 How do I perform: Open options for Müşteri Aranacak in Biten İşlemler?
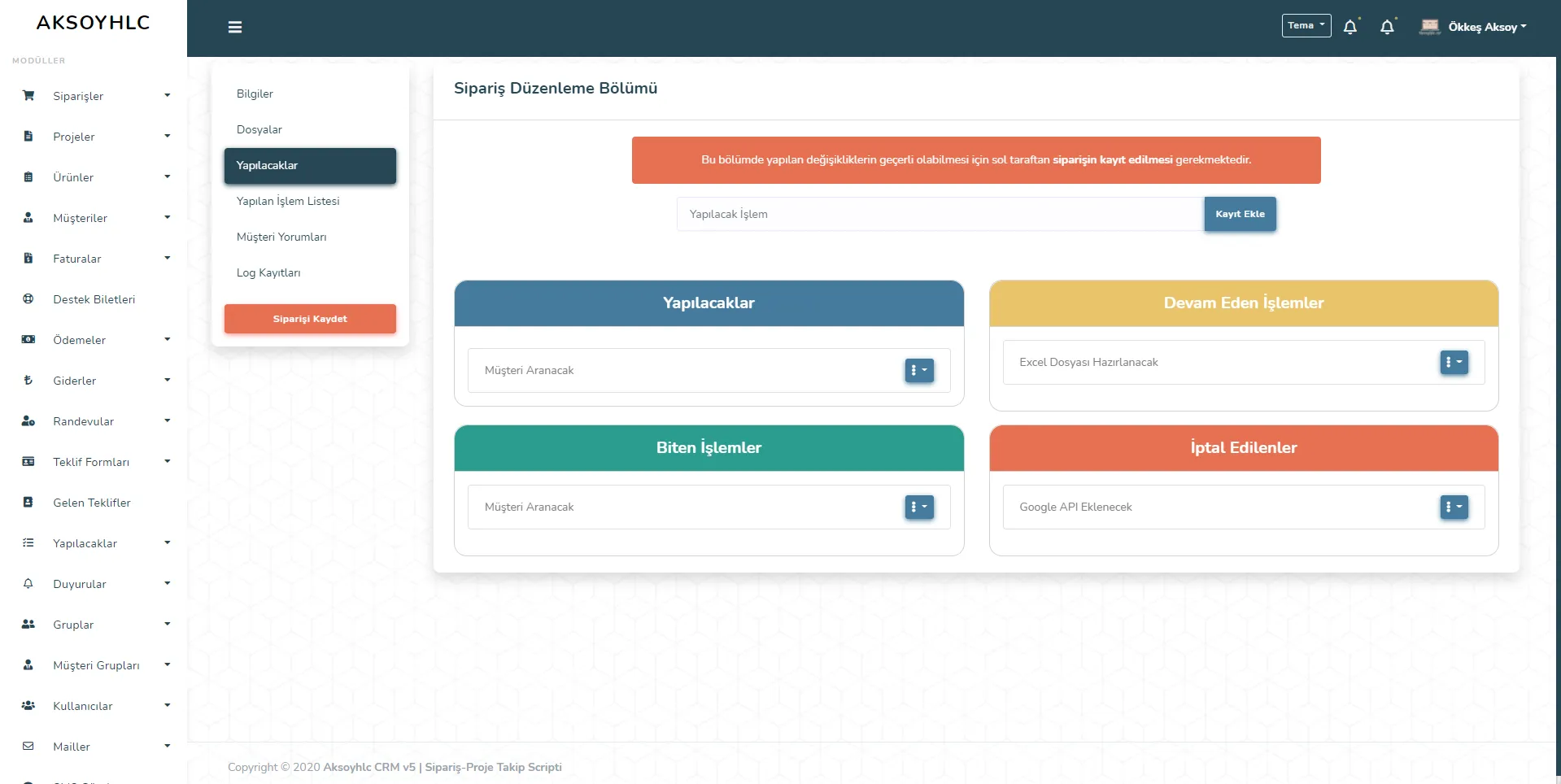[919, 507]
